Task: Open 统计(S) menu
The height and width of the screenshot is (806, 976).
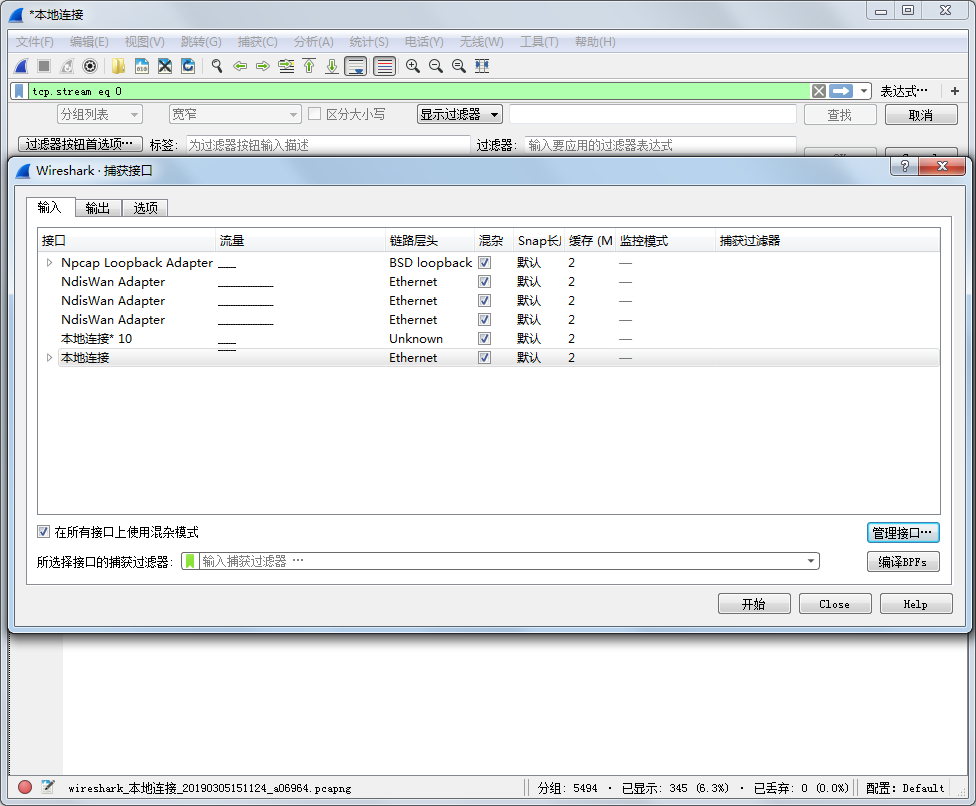Action: pyautogui.click(x=368, y=42)
